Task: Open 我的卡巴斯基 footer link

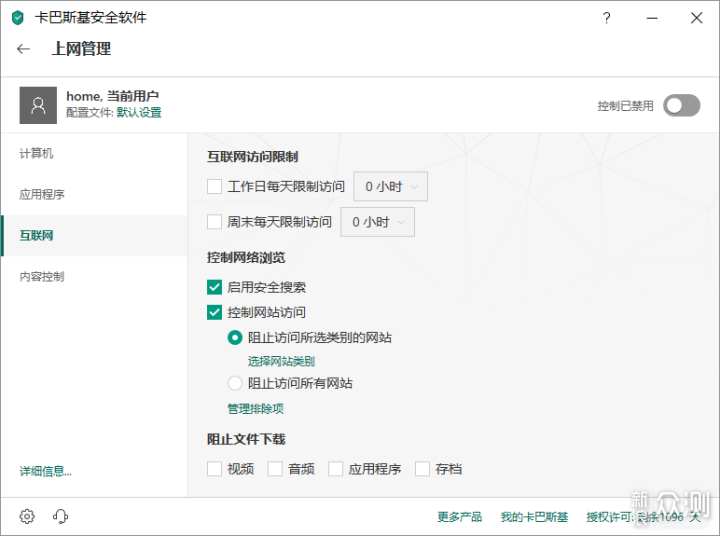Action: point(534,517)
